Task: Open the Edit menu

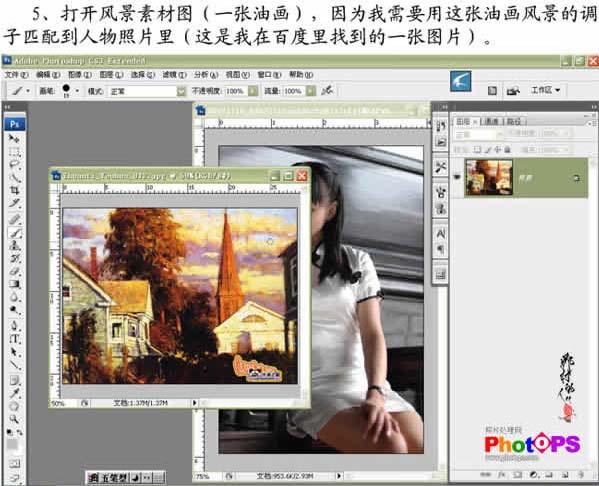Action: [x=48, y=75]
